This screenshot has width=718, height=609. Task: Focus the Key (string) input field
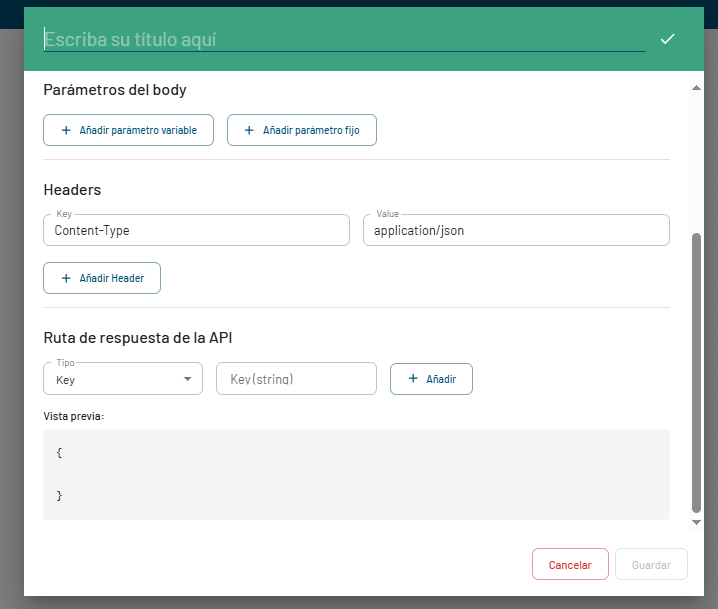(x=296, y=379)
